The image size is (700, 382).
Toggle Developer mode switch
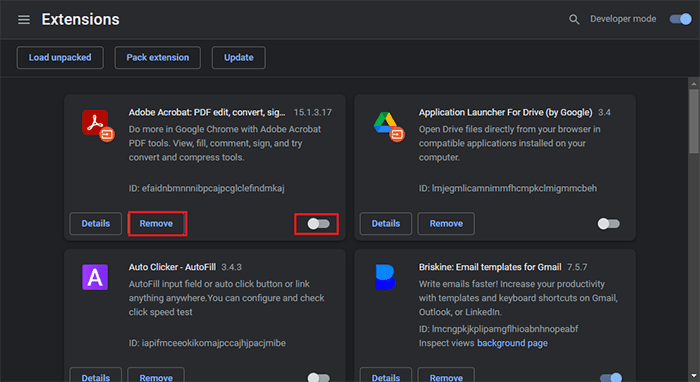[x=680, y=19]
